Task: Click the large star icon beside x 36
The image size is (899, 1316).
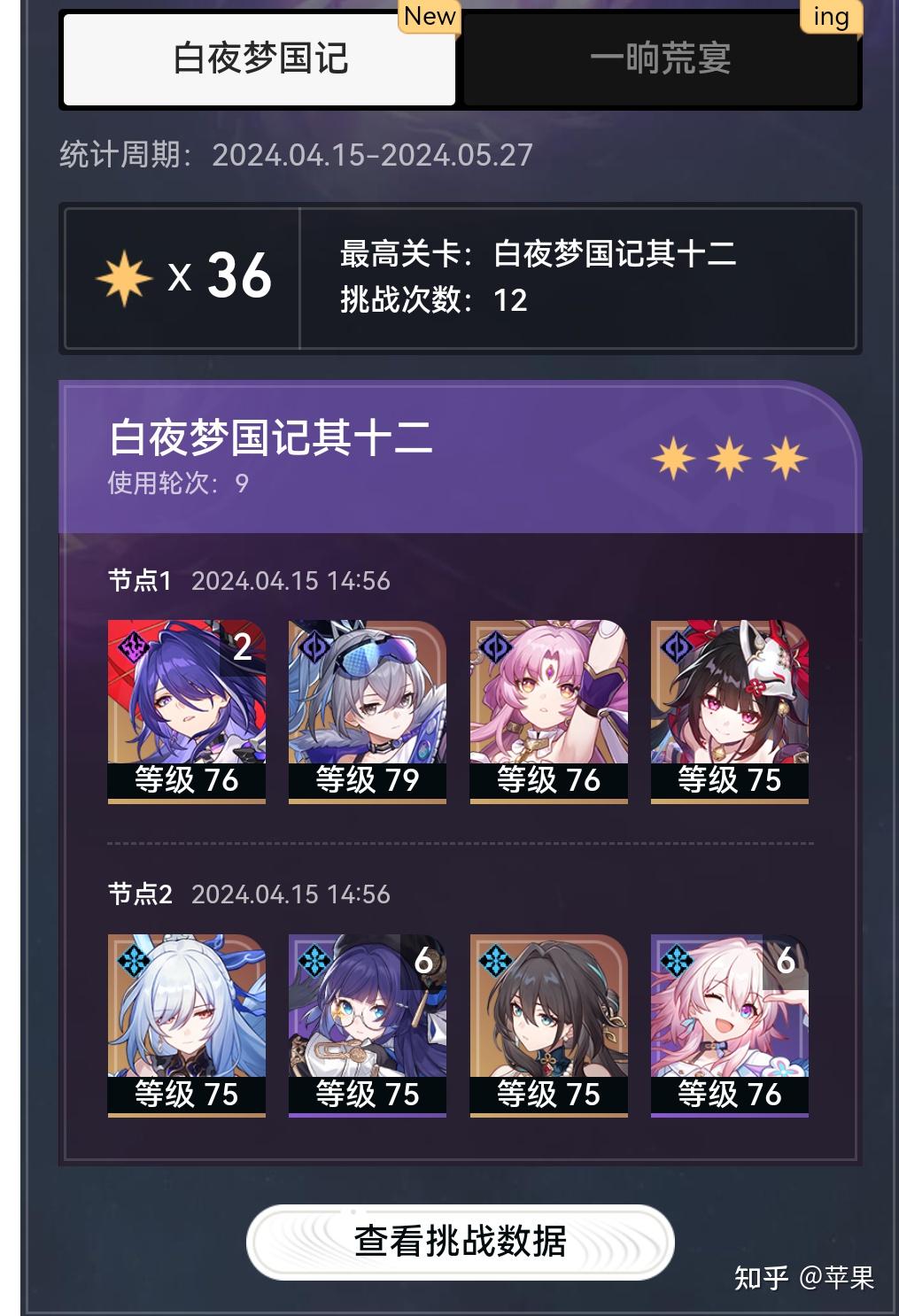Action: click(x=124, y=278)
